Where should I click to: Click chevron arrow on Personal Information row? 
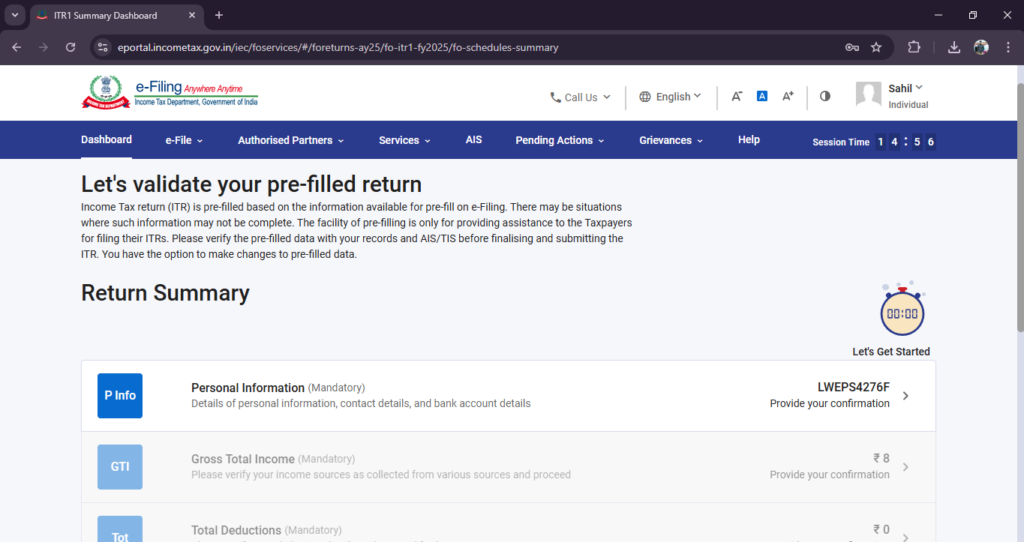(x=905, y=396)
